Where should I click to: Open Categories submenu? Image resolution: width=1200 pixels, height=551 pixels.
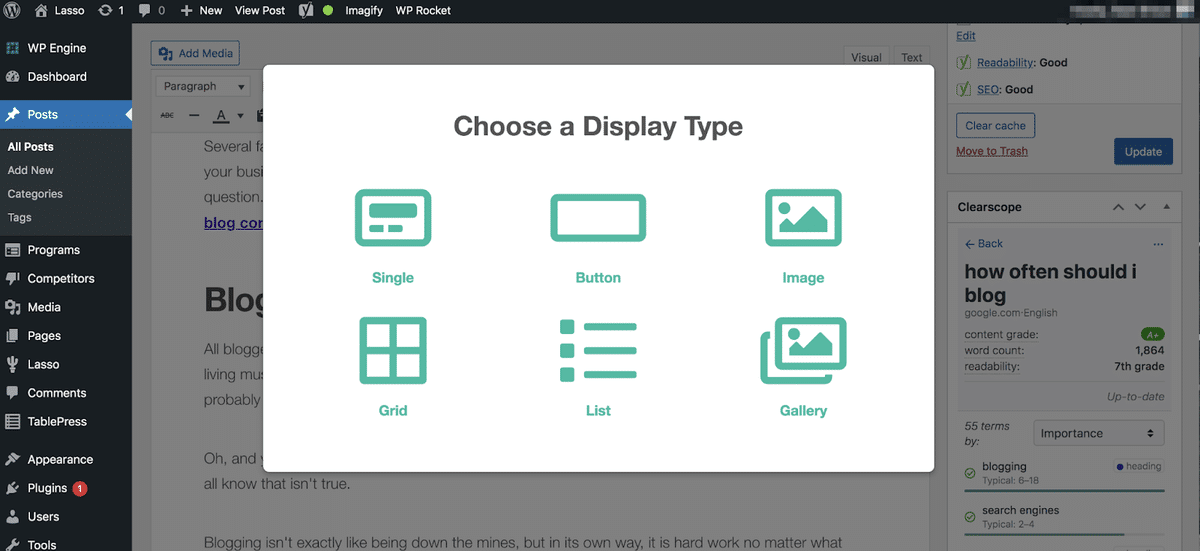click(x=35, y=194)
